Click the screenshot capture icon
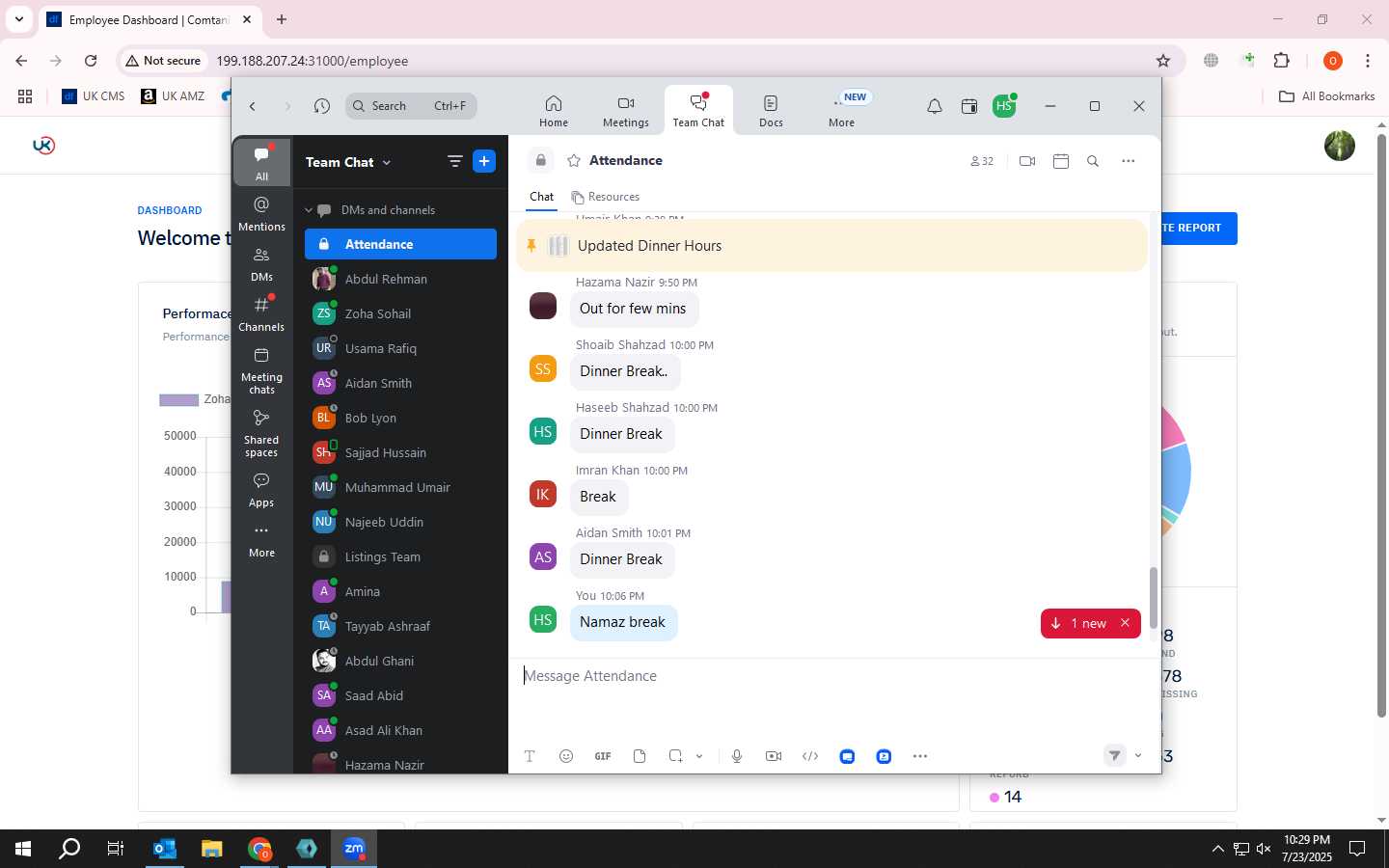The image size is (1389, 868). tap(675, 756)
